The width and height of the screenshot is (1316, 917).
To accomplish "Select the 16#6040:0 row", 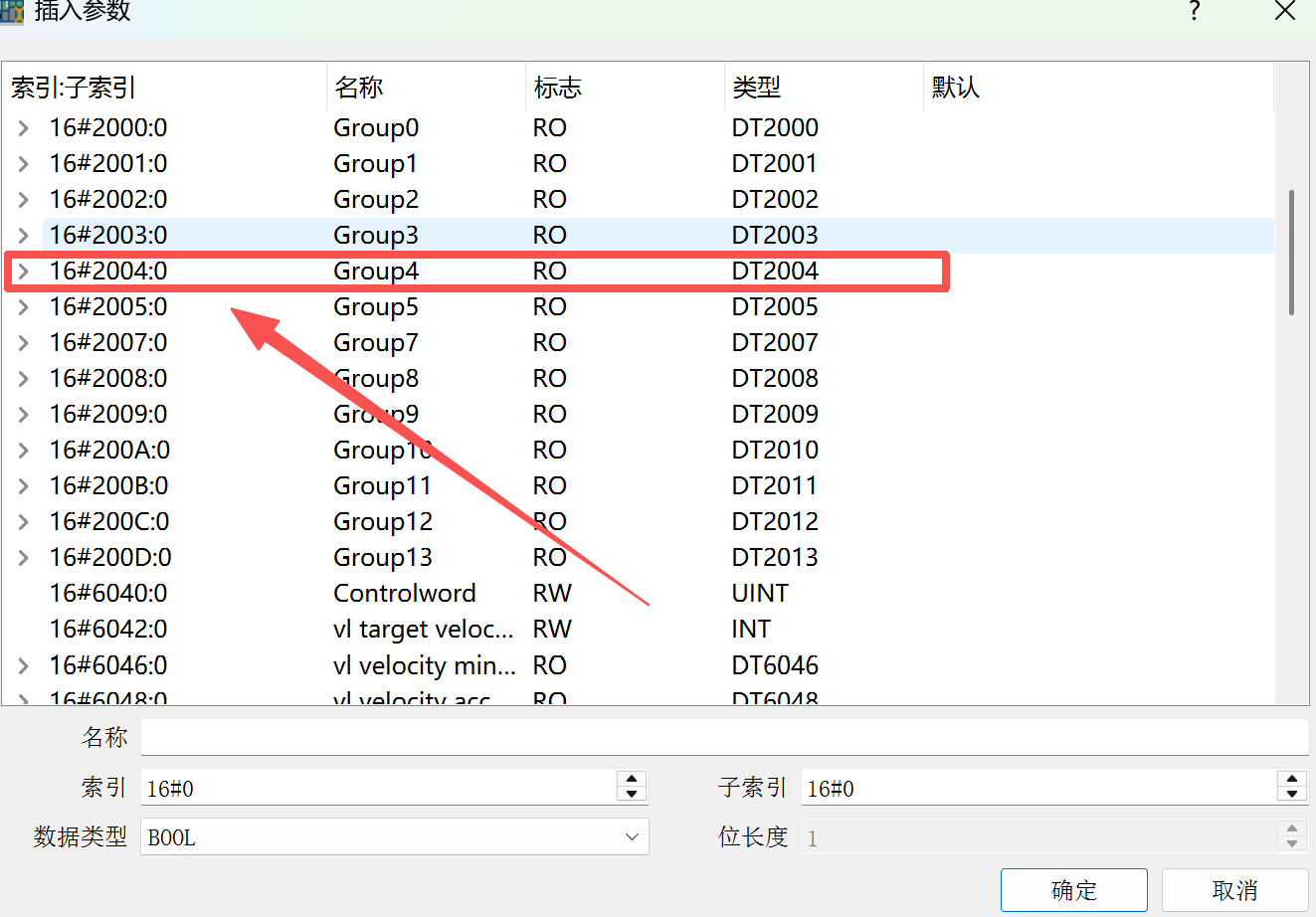I will (639, 594).
